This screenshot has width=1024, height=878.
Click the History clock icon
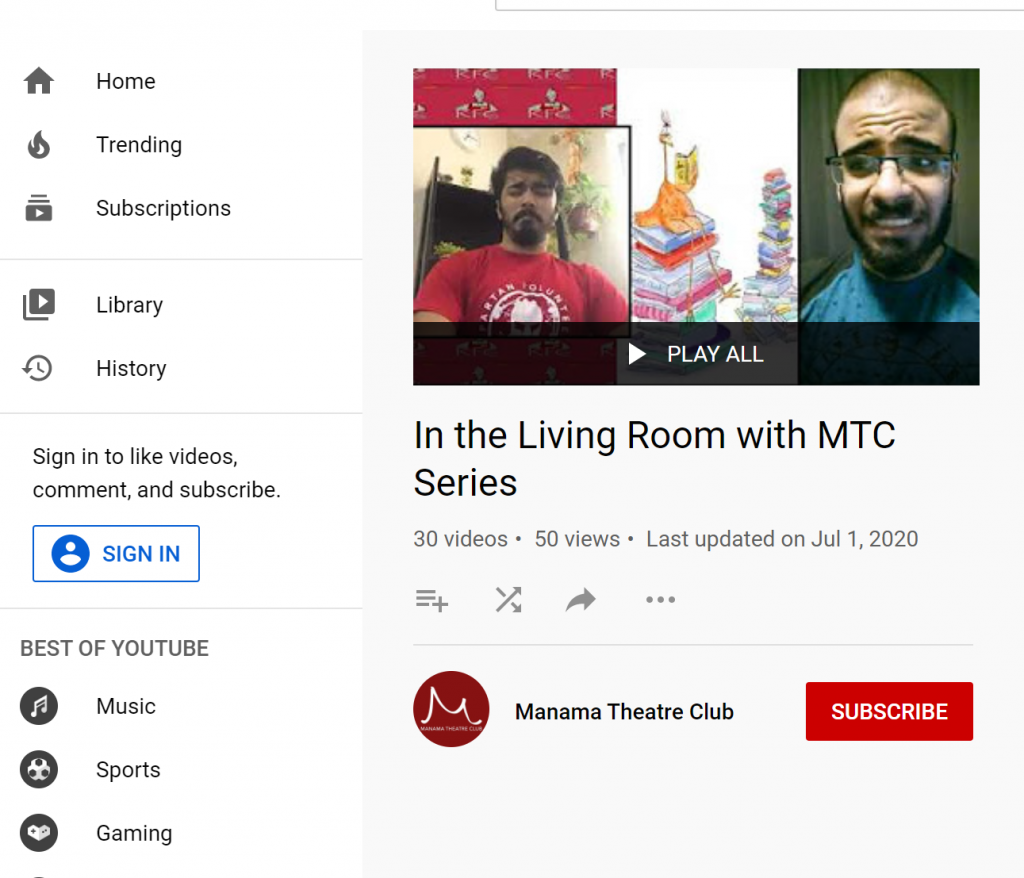39,368
